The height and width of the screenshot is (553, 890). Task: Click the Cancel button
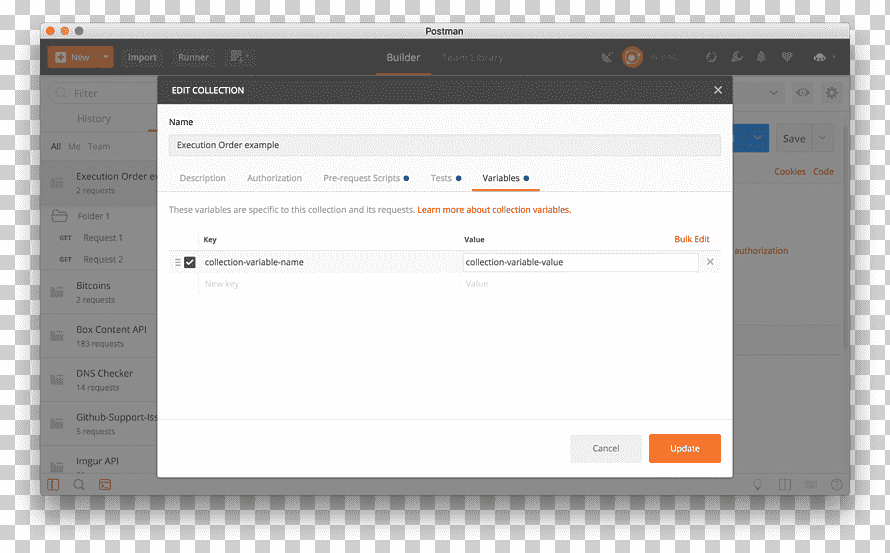(606, 449)
